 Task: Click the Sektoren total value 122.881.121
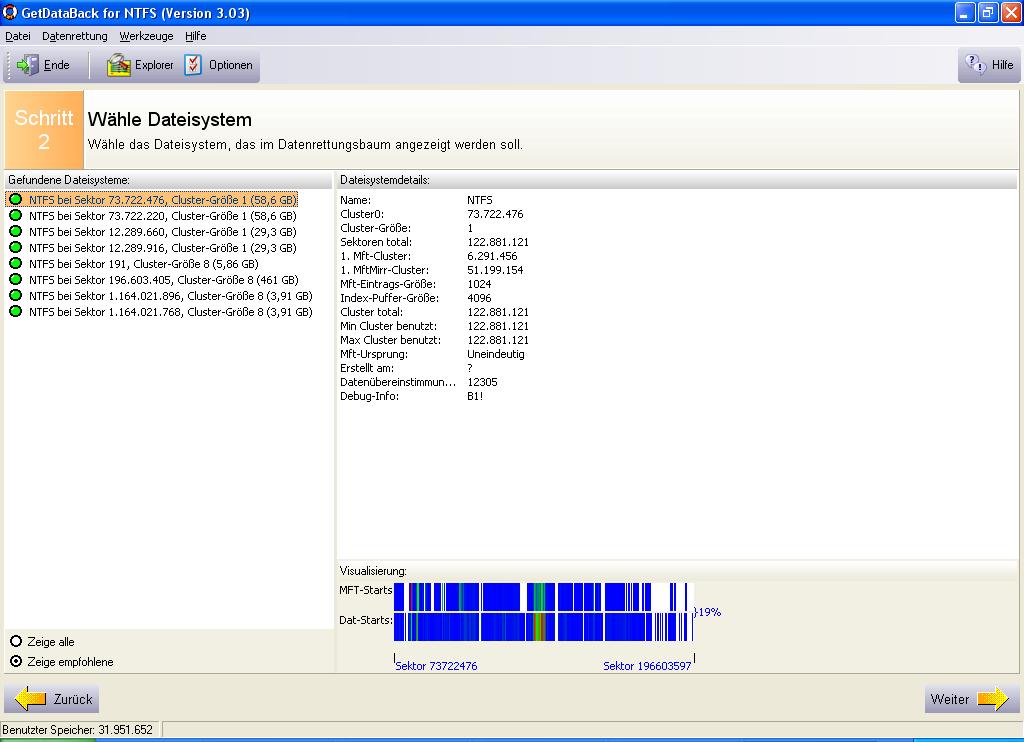pyautogui.click(x=498, y=242)
